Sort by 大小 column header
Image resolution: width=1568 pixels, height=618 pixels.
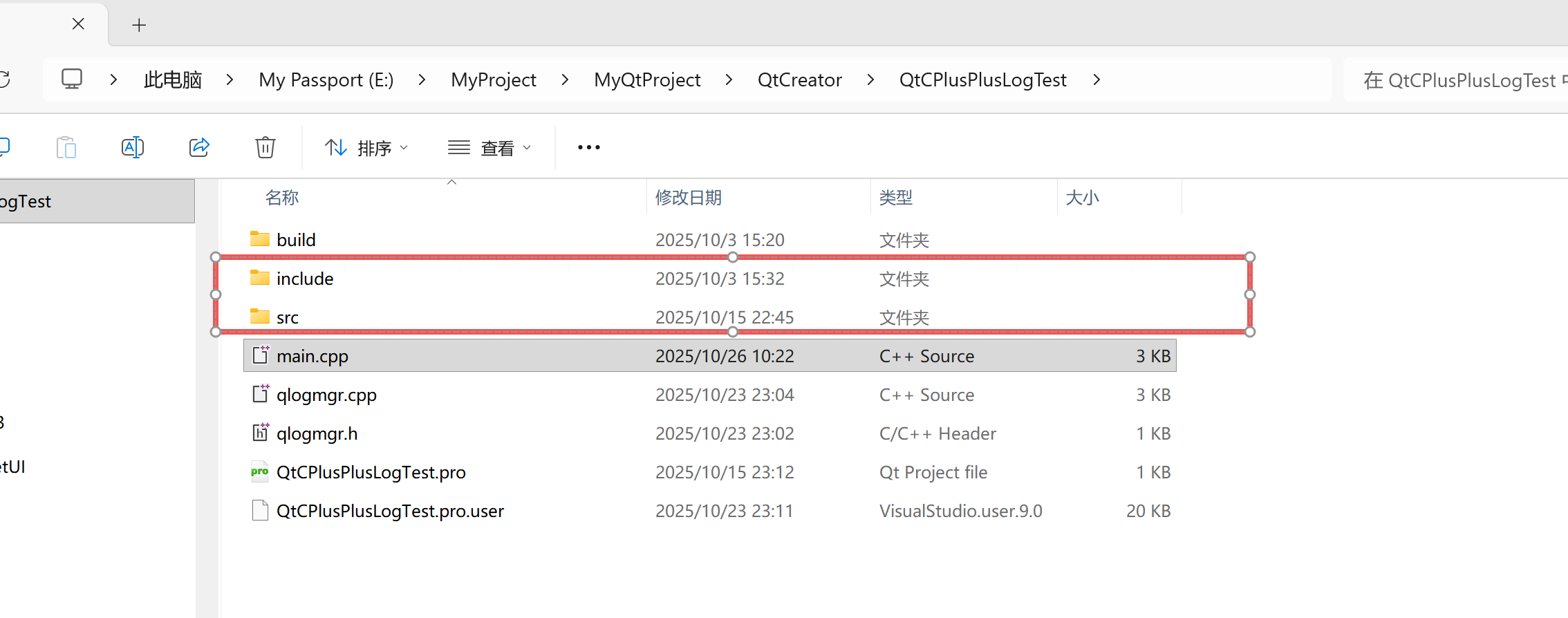click(1082, 198)
